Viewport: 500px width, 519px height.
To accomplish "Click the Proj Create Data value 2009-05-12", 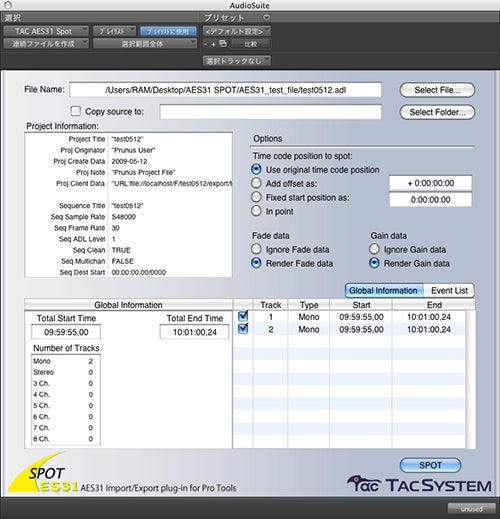I will pyautogui.click(x=129, y=161).
